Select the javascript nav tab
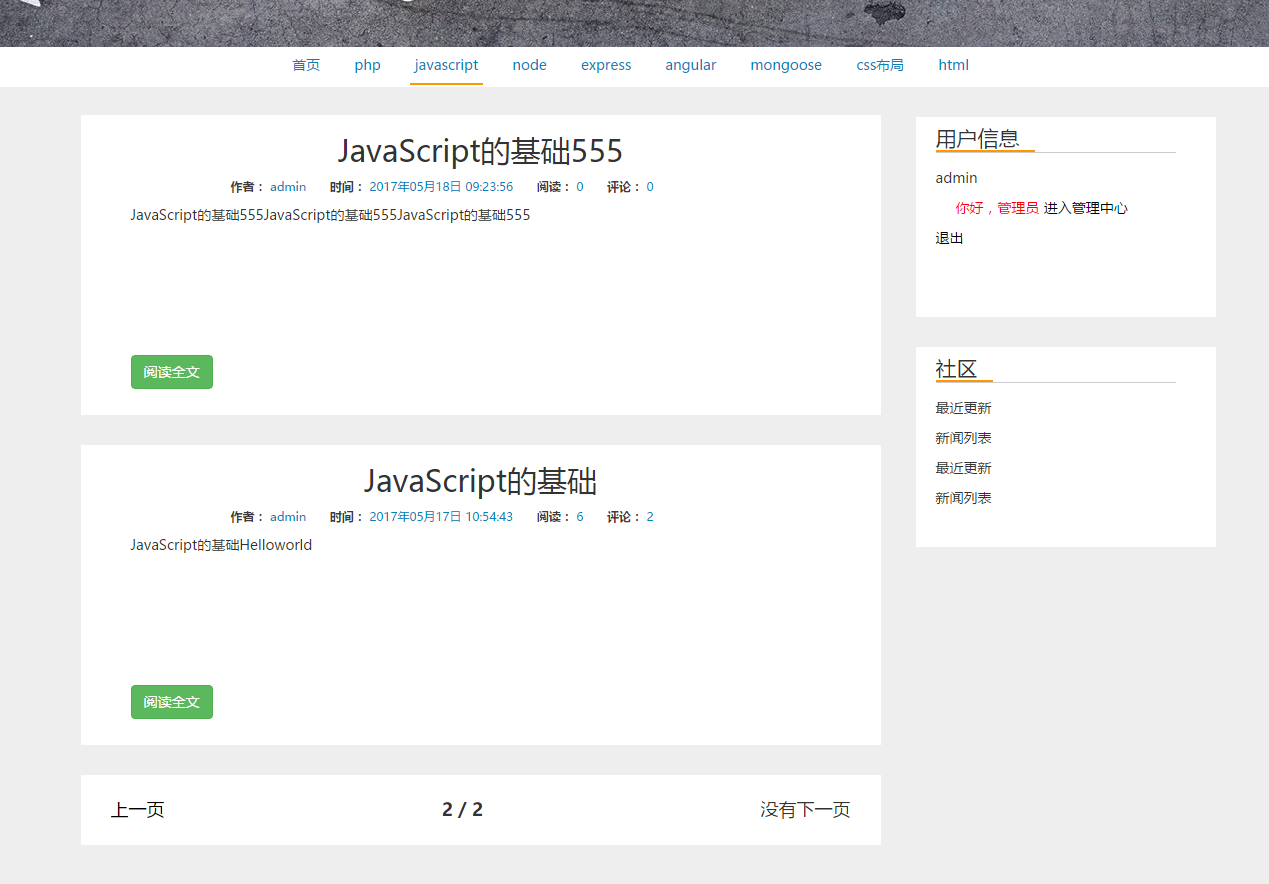The image size is (1269, 884). pyautogui.click(x=446, y=65)
